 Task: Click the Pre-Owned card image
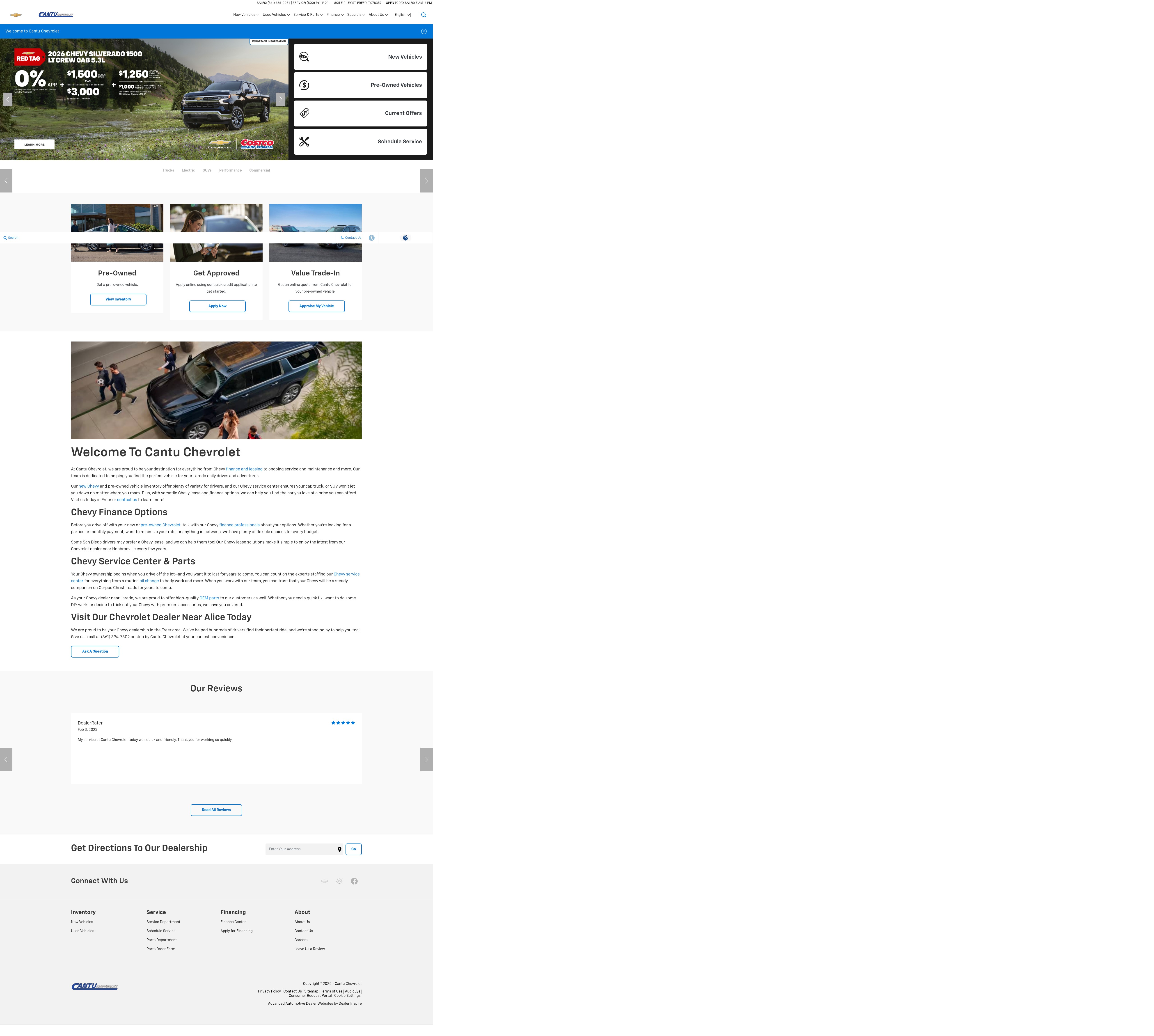coord(117,233)
